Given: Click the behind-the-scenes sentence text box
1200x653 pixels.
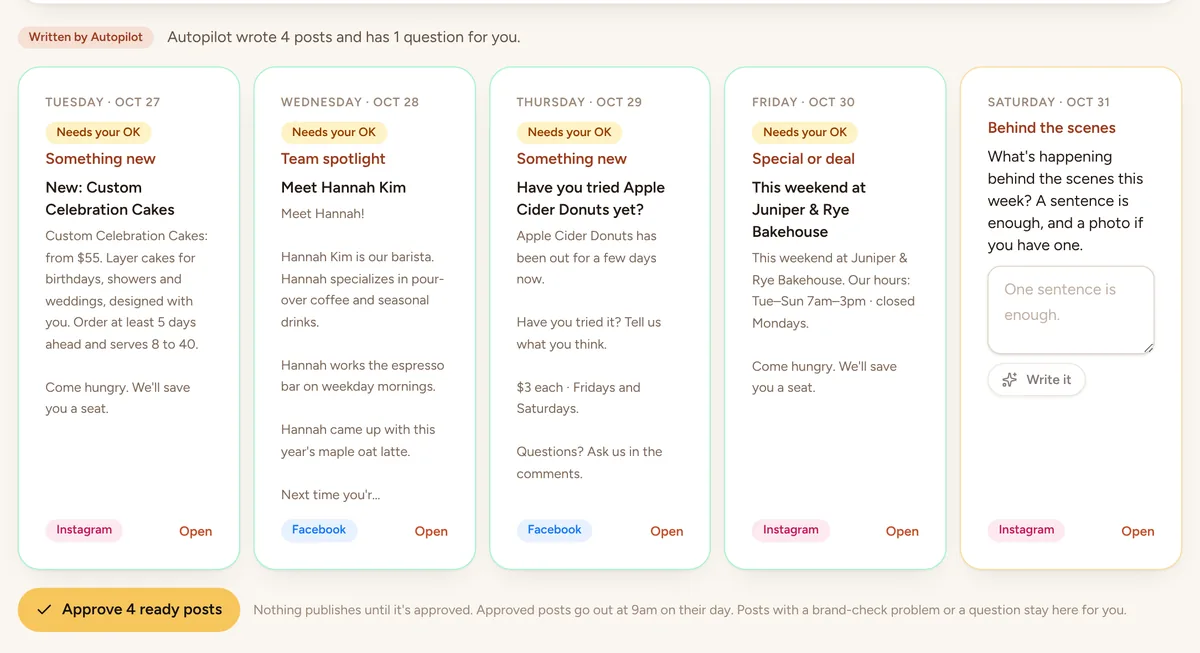Looking at the screenshot, I should [x=1071, y=310].
